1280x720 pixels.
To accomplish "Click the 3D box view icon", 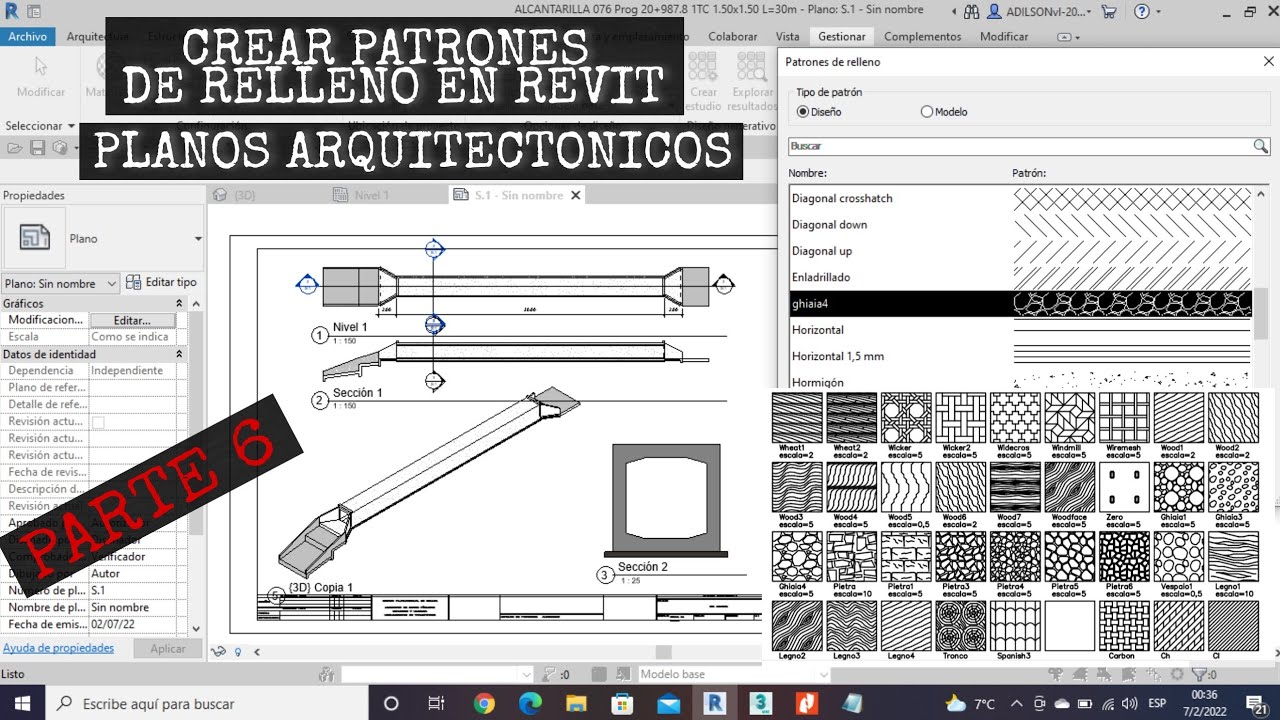I will tap(60, 148).
